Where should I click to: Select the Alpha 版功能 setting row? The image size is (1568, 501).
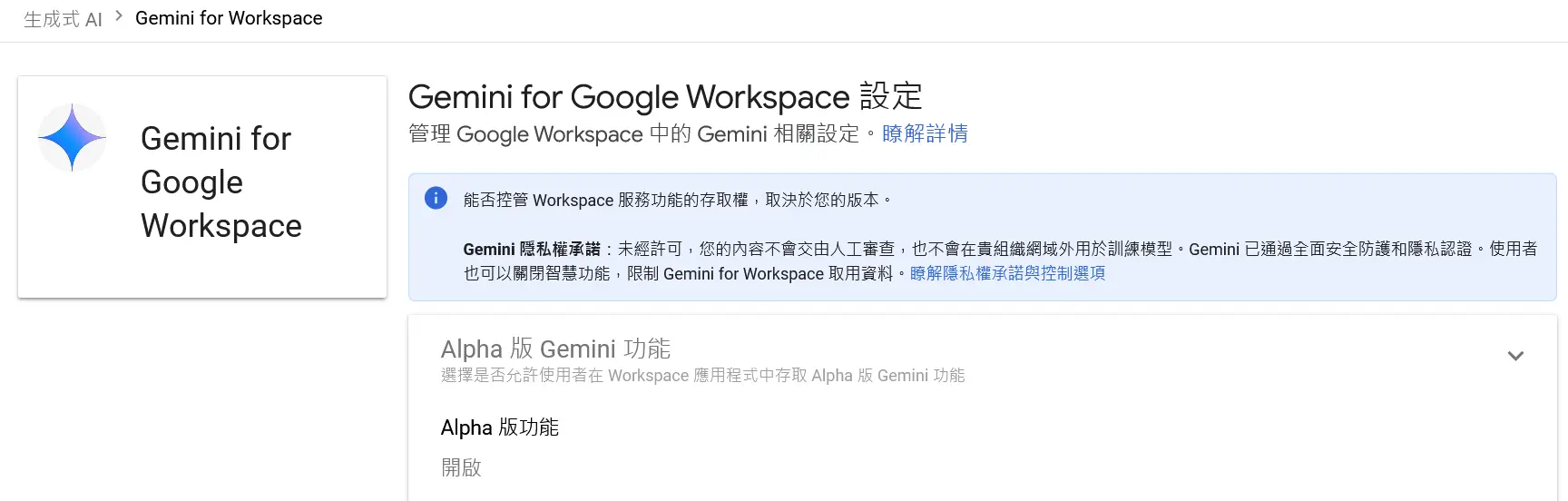(x=983, y=448)
